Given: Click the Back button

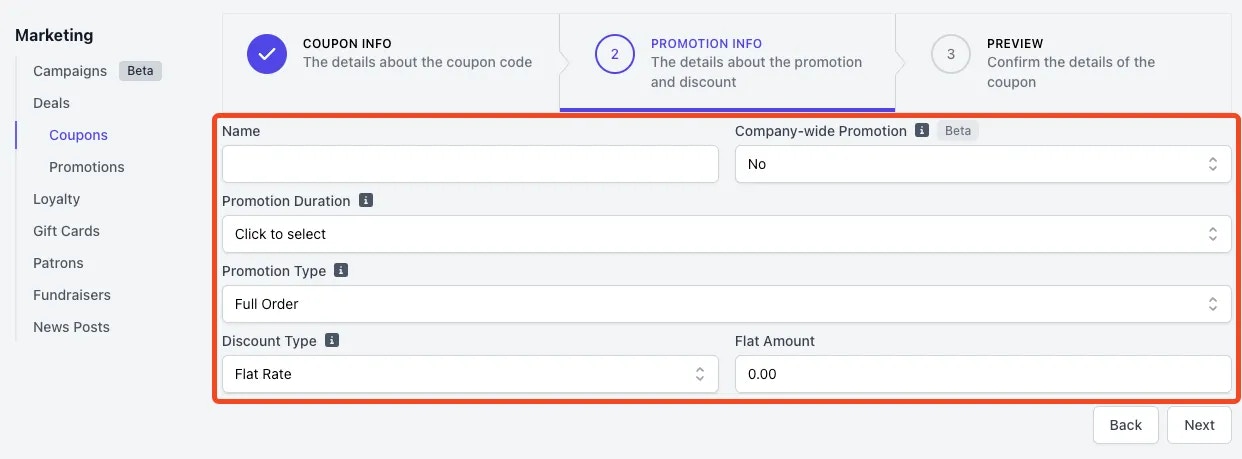Looking at the screenshot, I should coord(1125,425).
